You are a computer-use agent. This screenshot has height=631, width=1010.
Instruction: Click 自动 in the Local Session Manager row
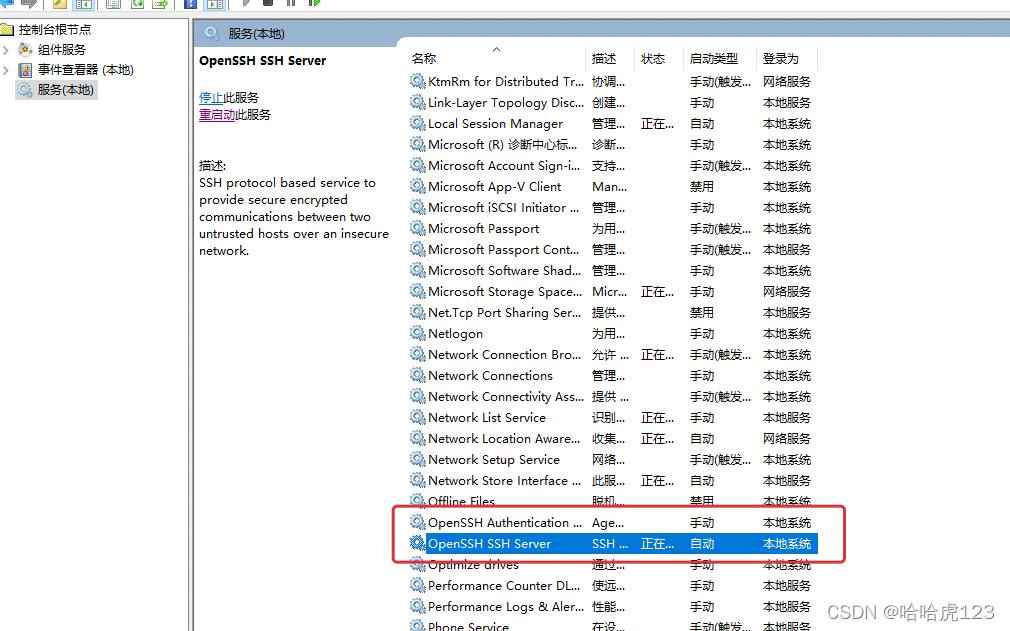pos(701,123)
